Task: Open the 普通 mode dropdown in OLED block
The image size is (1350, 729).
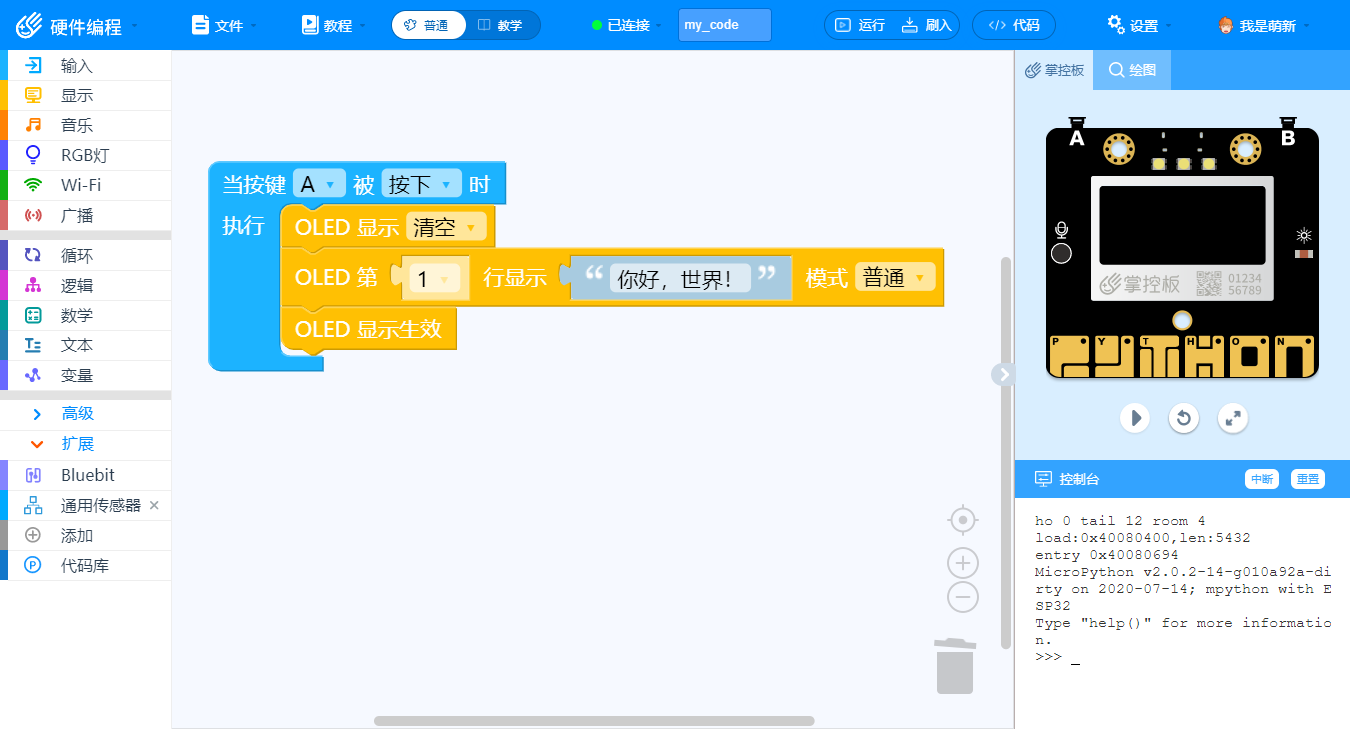Action: pyautogui.click(x=895, y=278)
